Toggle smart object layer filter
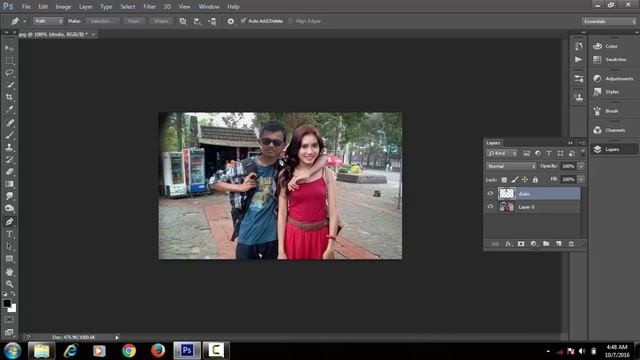This screenshot has width=640, height=360. [571, 153]
